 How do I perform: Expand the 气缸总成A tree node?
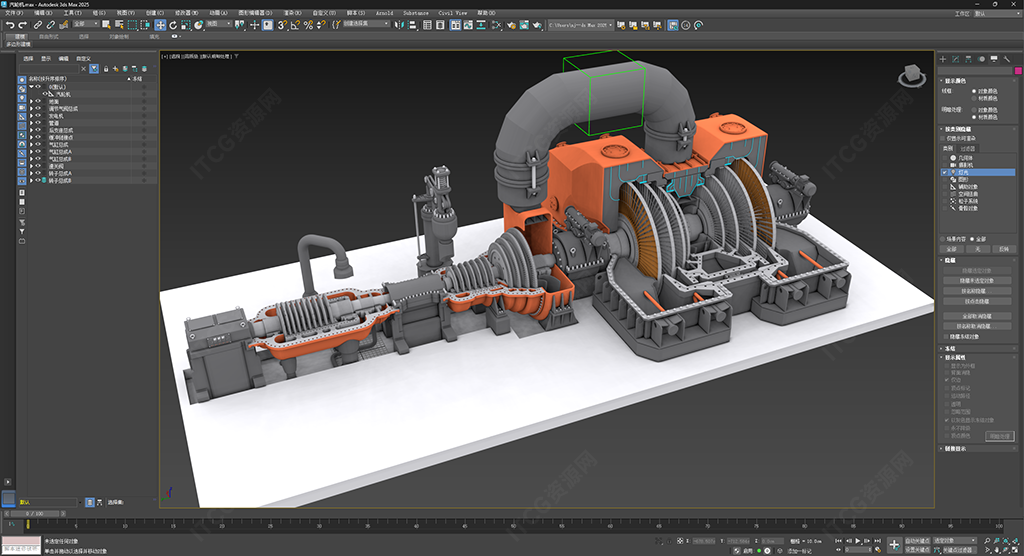[x=31, y=152]
